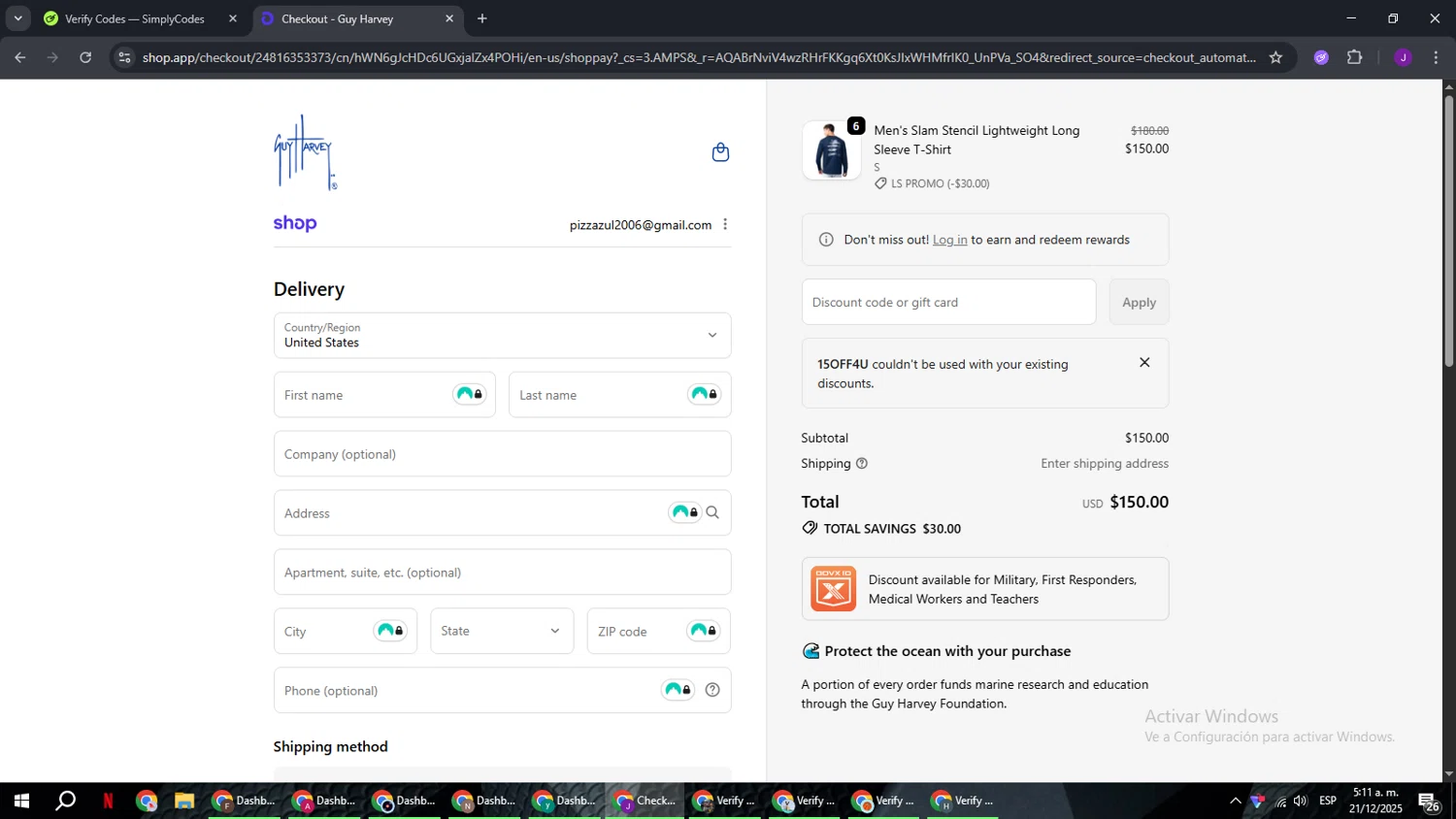Click the Guy Harvey logo
Screen dimensions: 1456x819
tap(305, 152)
